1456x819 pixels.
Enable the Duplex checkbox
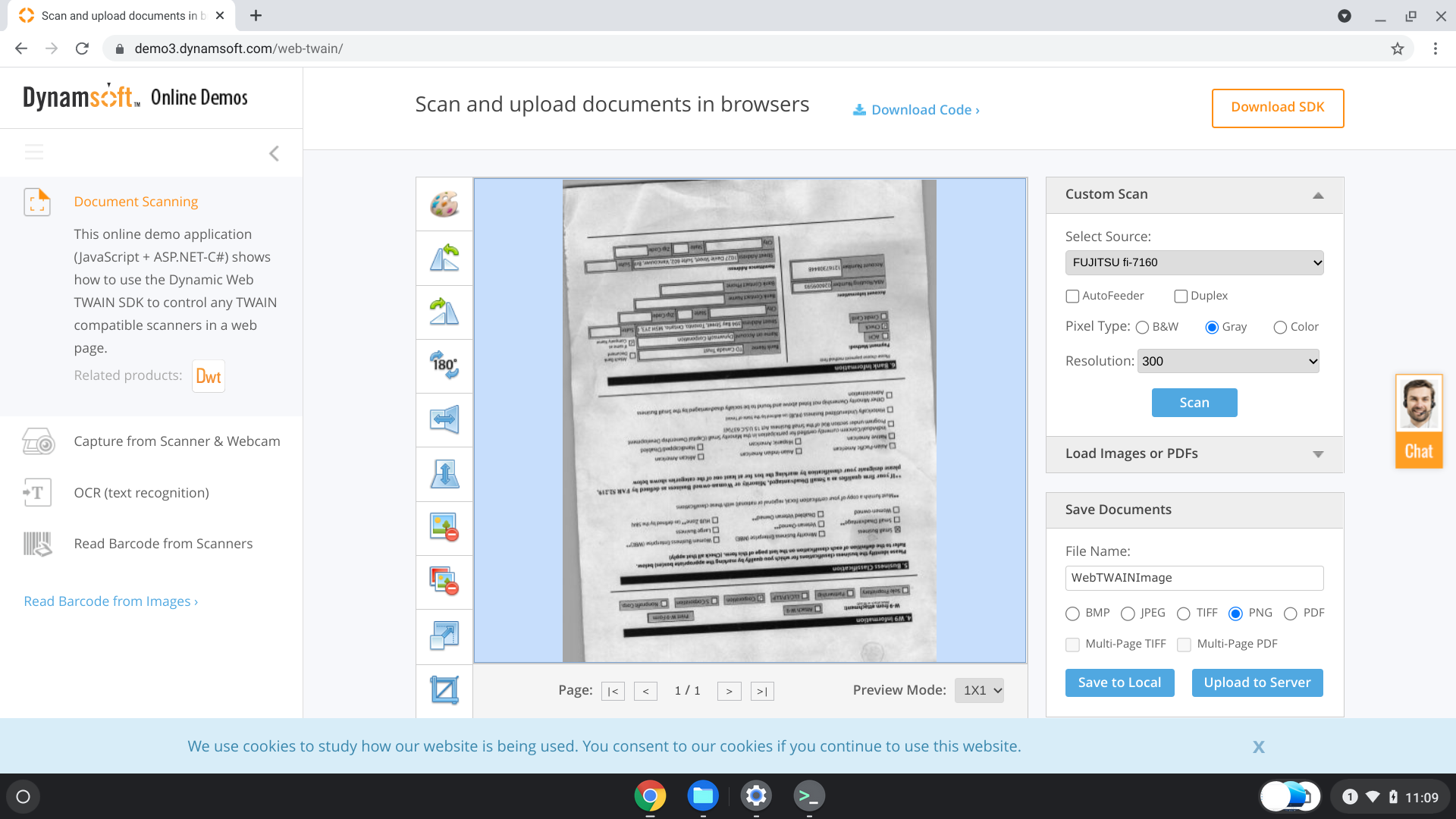point(1181,296)
